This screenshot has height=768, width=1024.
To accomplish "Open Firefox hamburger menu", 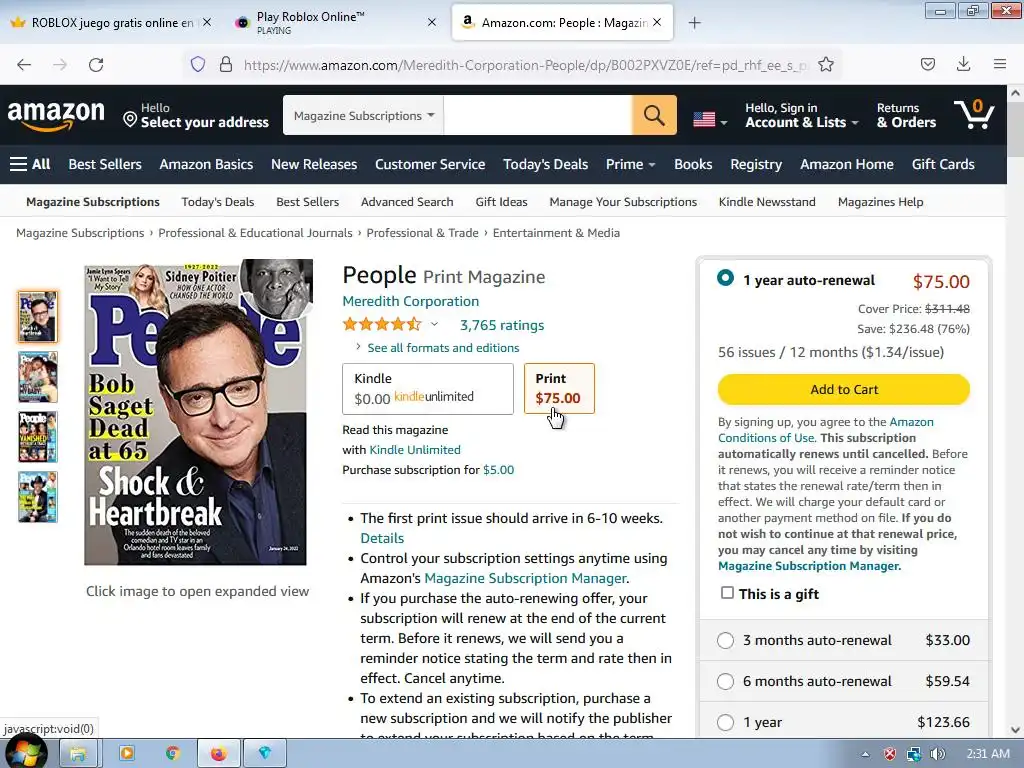I will point(999,64).
